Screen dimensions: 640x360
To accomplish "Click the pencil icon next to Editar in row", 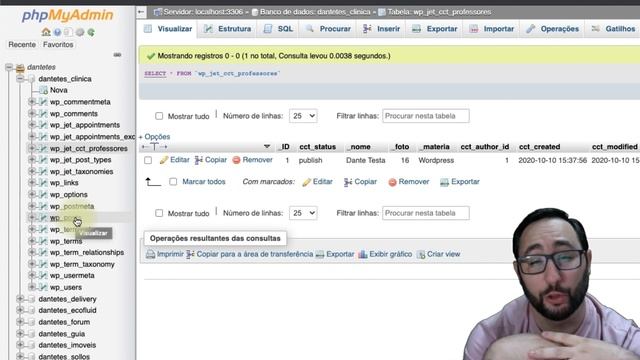I will (x=164, y=160).
